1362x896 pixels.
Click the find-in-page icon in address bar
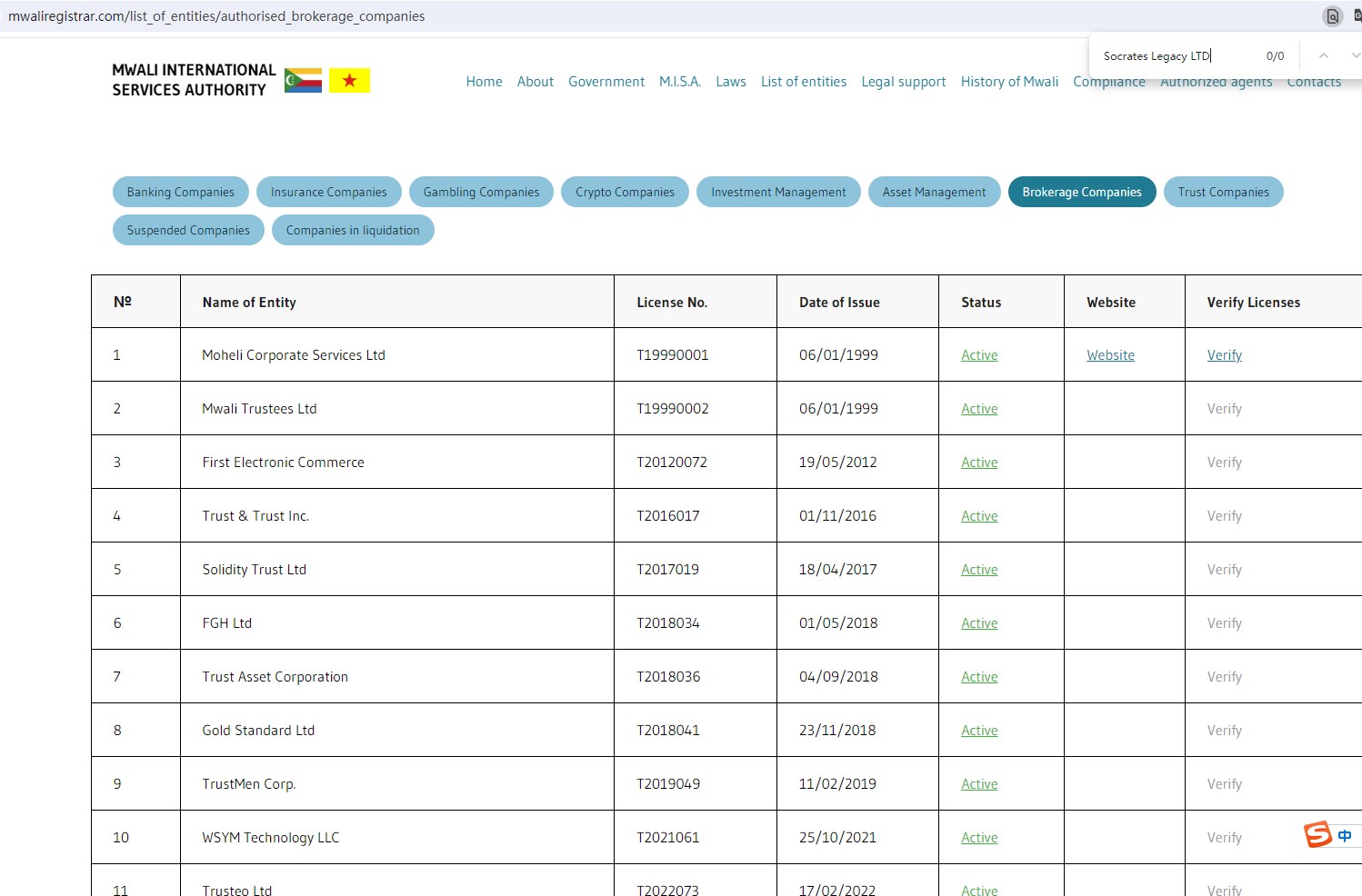1332,16
